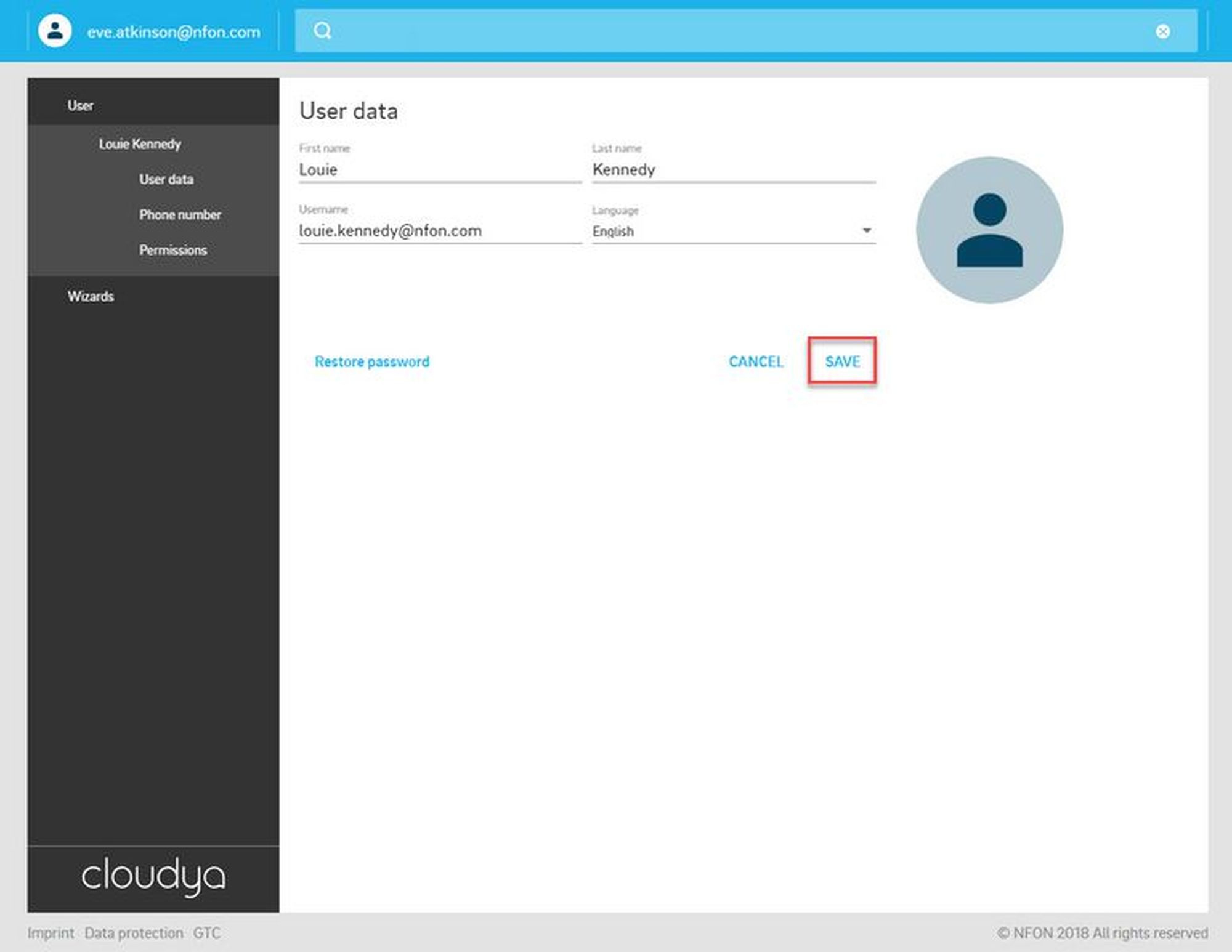Click the cloudya logo
The height and width of the screenshot is (952, 1232).
(153, 876)
